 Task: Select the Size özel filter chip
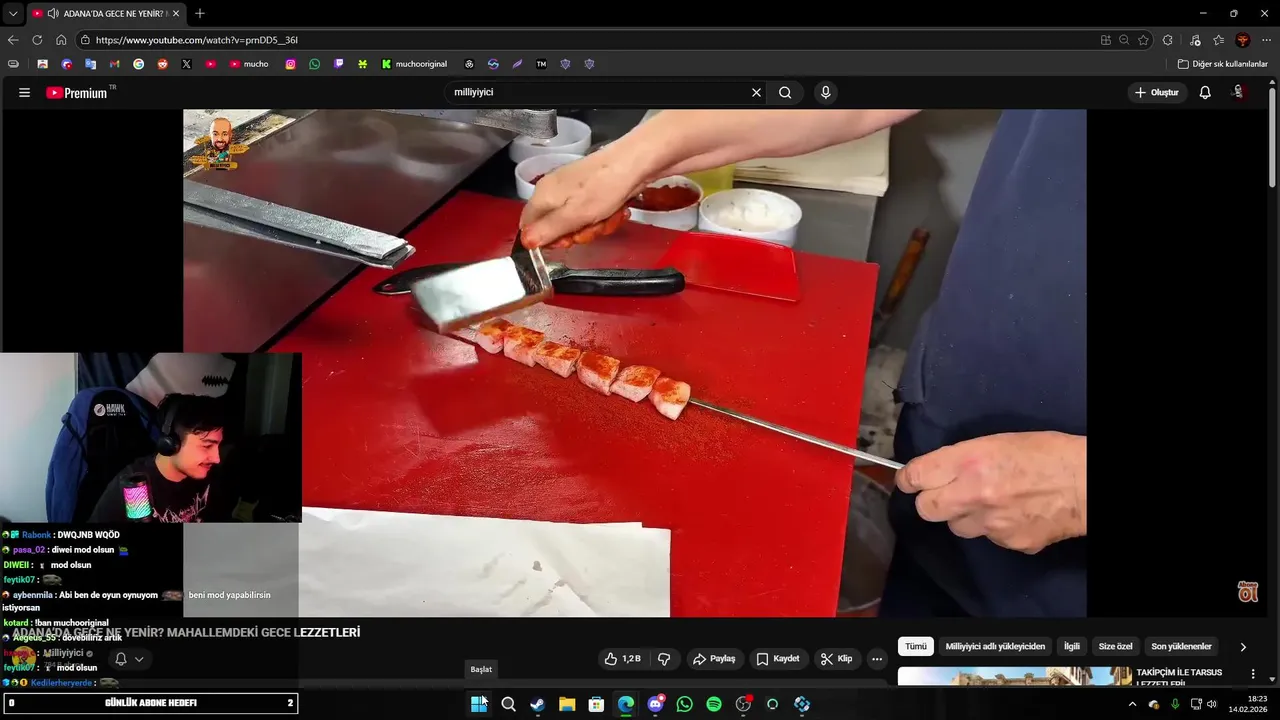point(1115,647)
